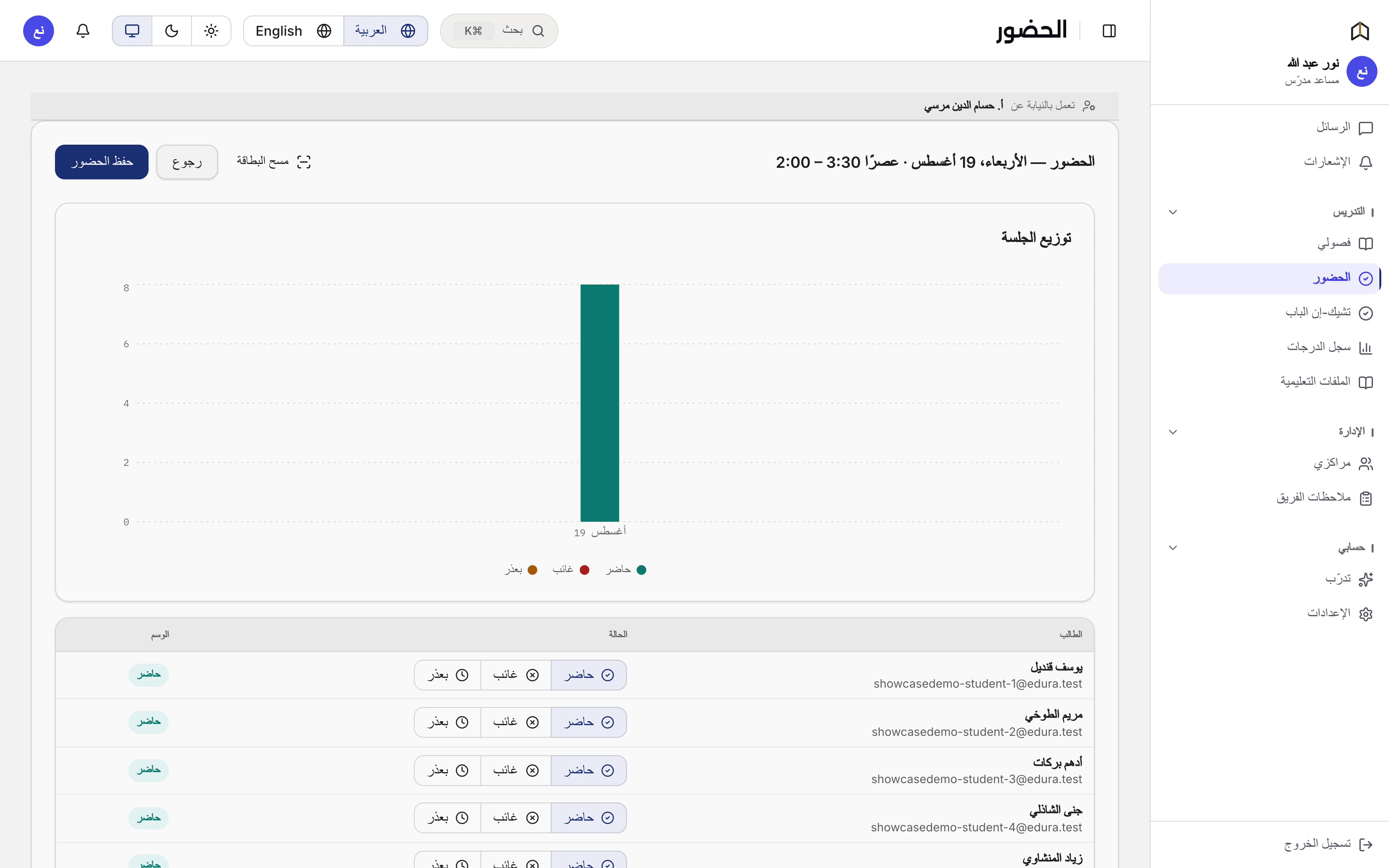Open الرسائل messages in sidebar

tap(1269, 127)
